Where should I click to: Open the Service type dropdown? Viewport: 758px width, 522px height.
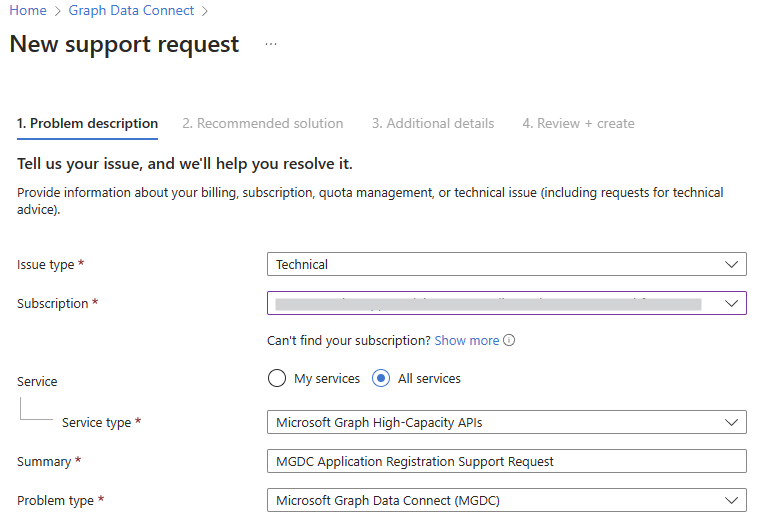tap(507, 422)
